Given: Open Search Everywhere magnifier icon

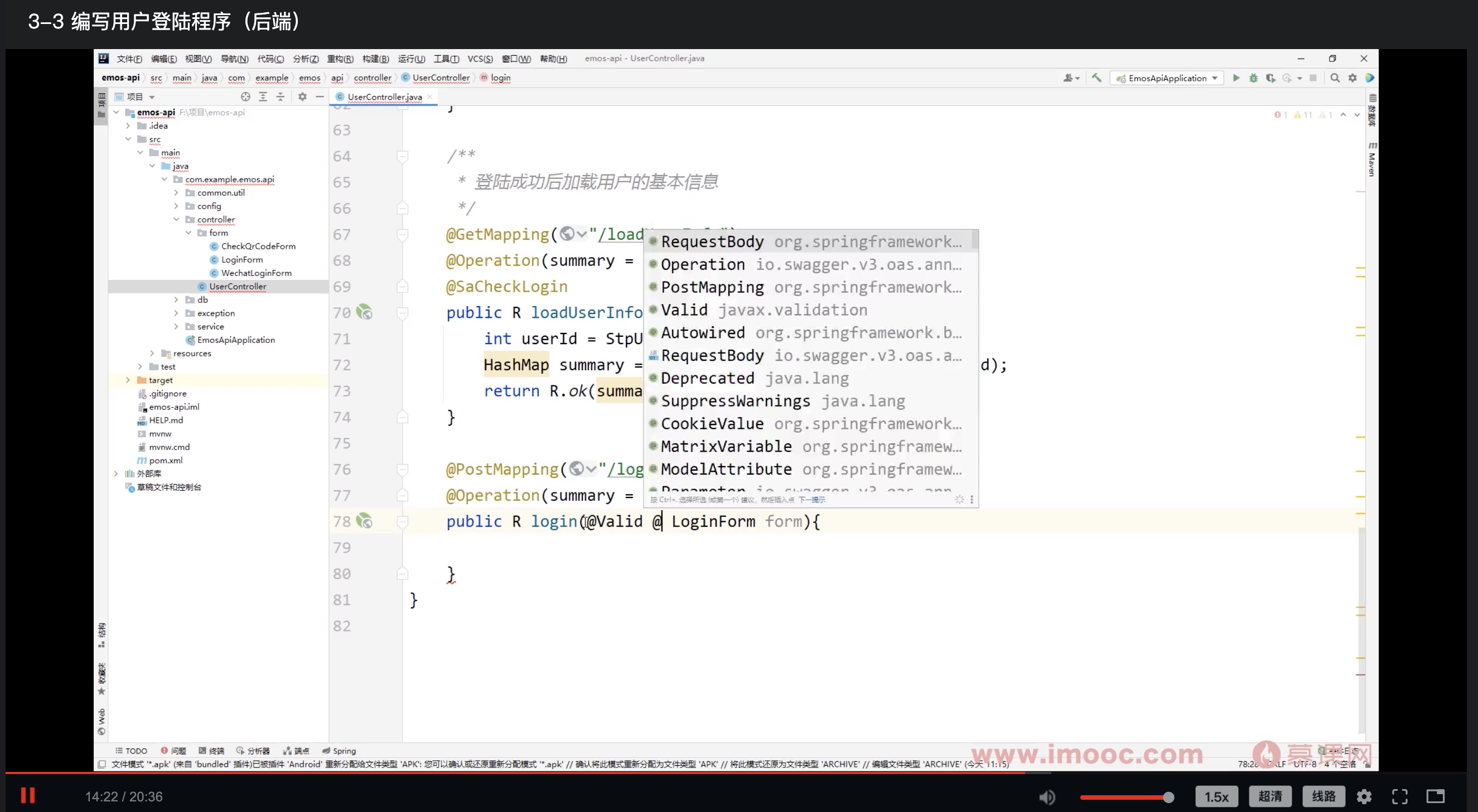Looking at the screenshot, I should (x=1335, y=78).
